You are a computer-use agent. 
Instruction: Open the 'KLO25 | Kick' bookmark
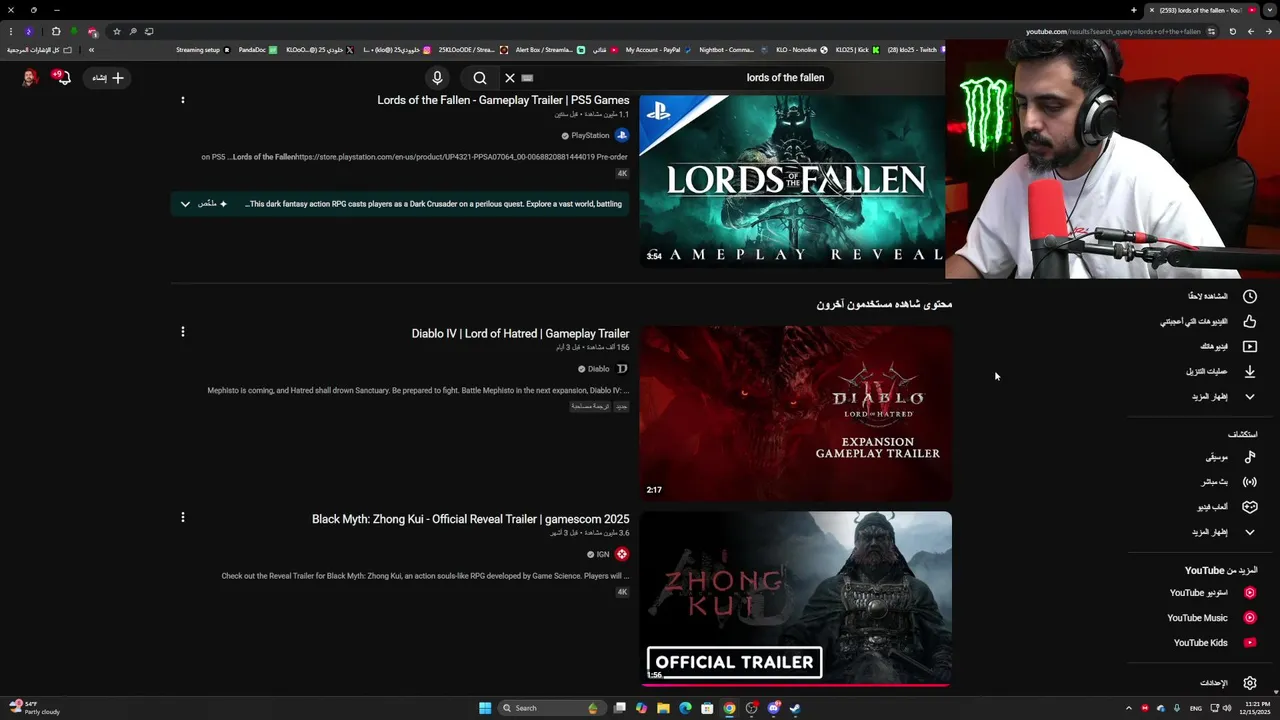click(857, 49)
